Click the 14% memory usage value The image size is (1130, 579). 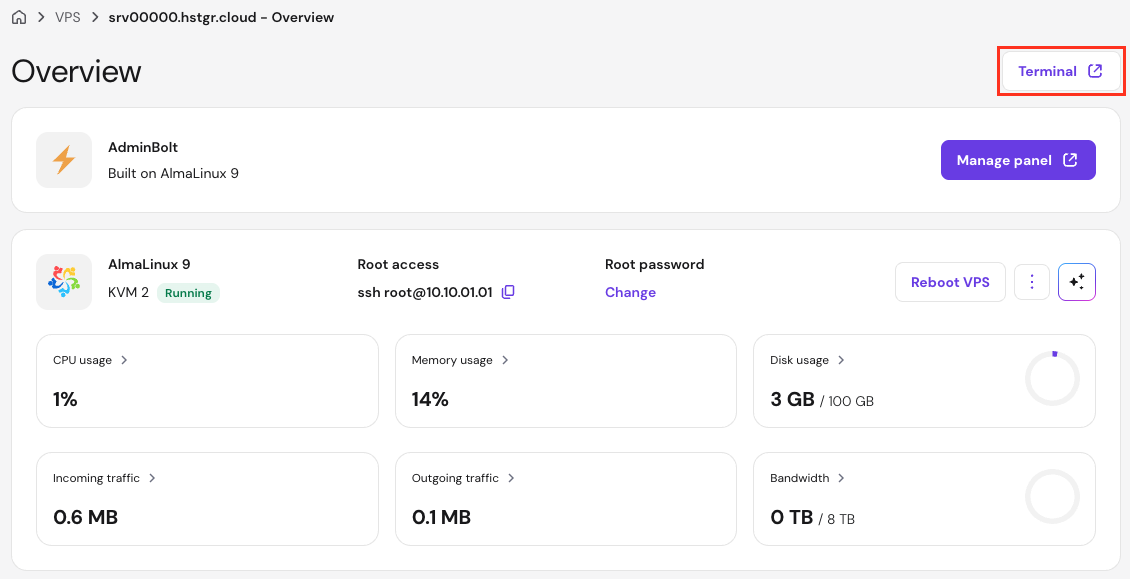pos(430,399)
